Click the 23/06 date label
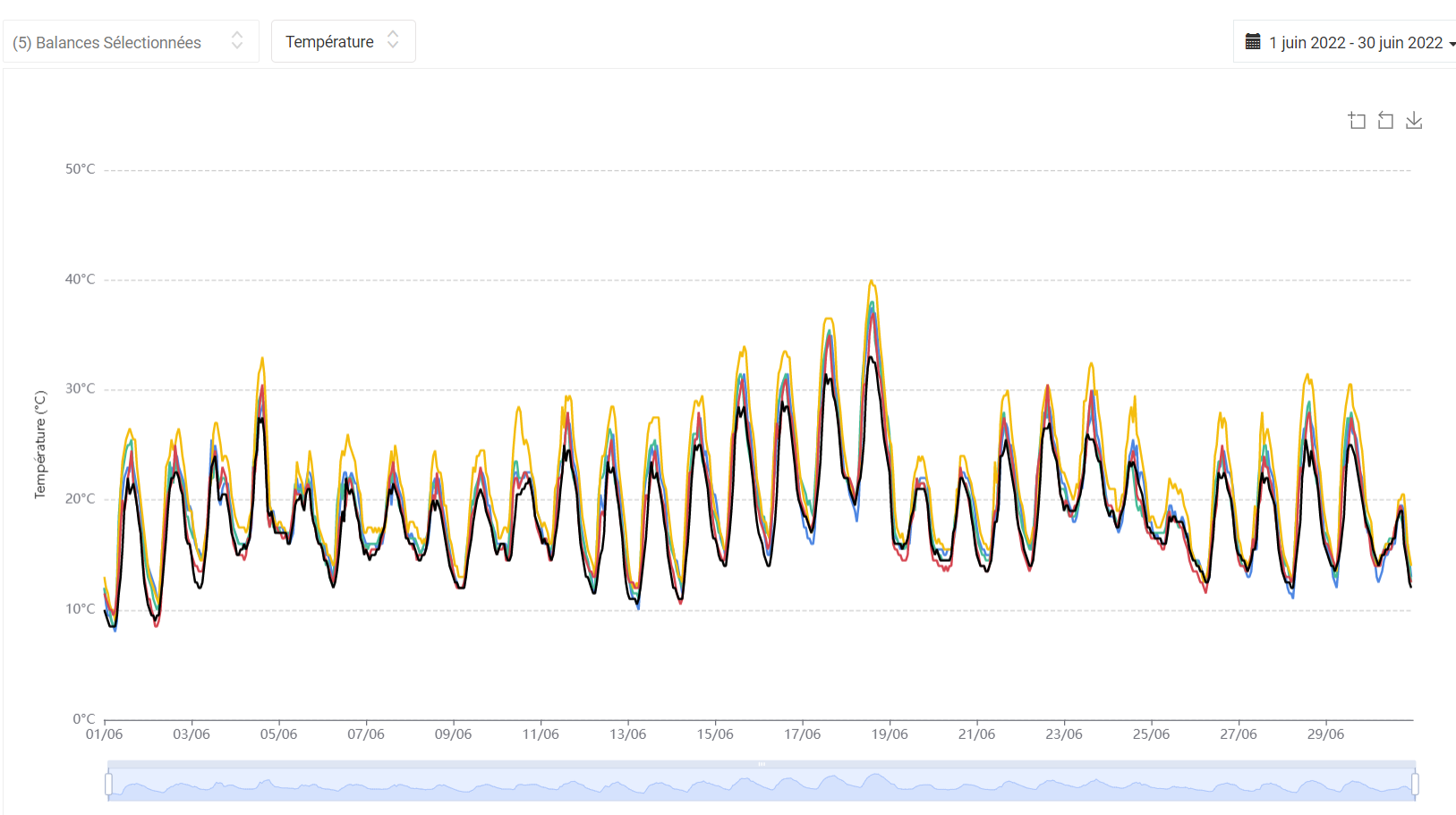The height and width of the screenshot is (815, 1456). coord(1064,734)
